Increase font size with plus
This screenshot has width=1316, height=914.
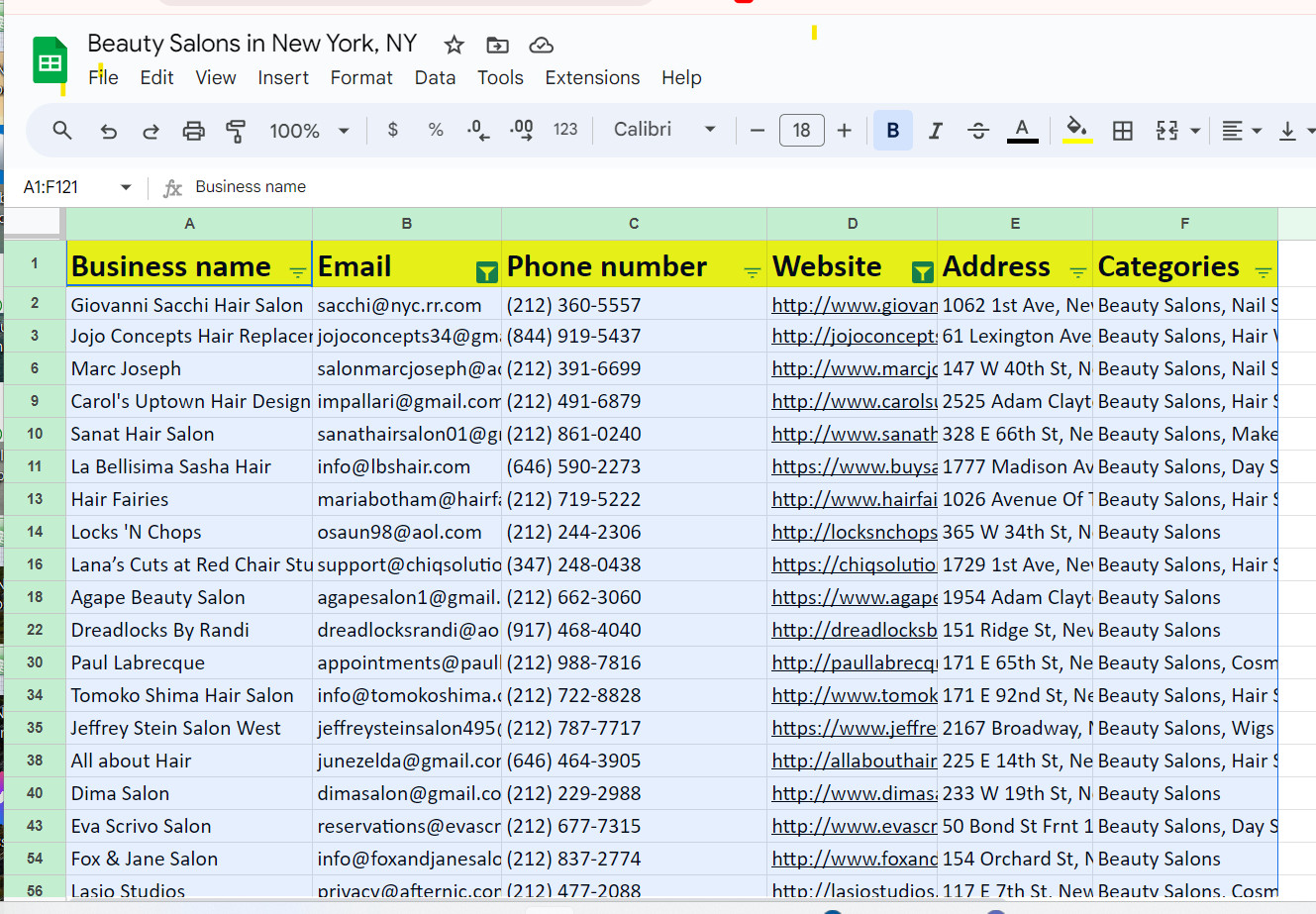click(x=845, y=131)
